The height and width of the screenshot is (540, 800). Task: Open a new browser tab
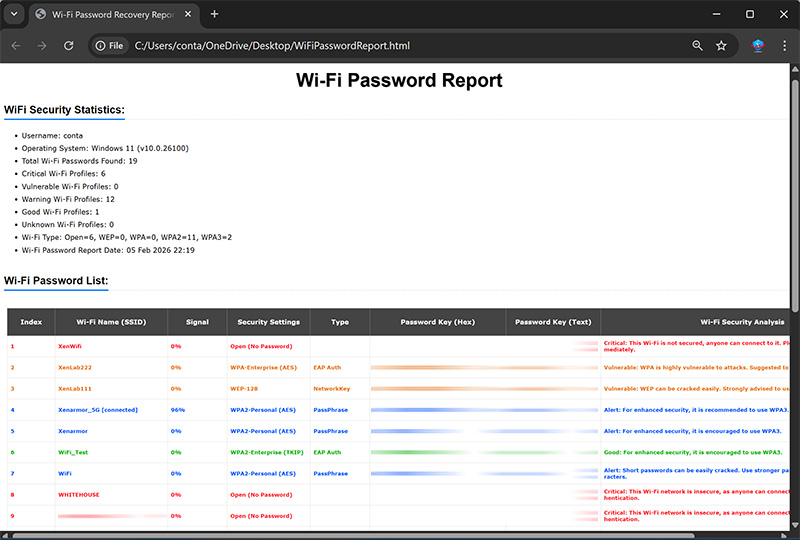click(214, 14)
